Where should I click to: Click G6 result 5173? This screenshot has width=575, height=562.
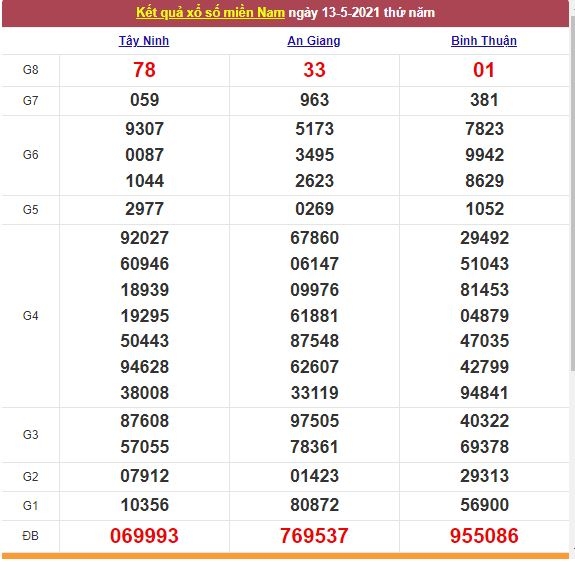click(x=314, y=129)
